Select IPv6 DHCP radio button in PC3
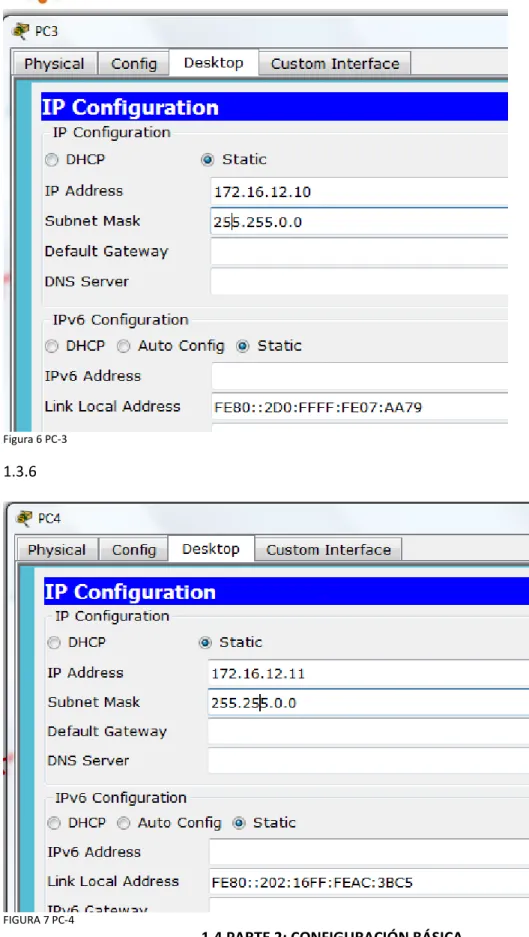 pos(53,346)
